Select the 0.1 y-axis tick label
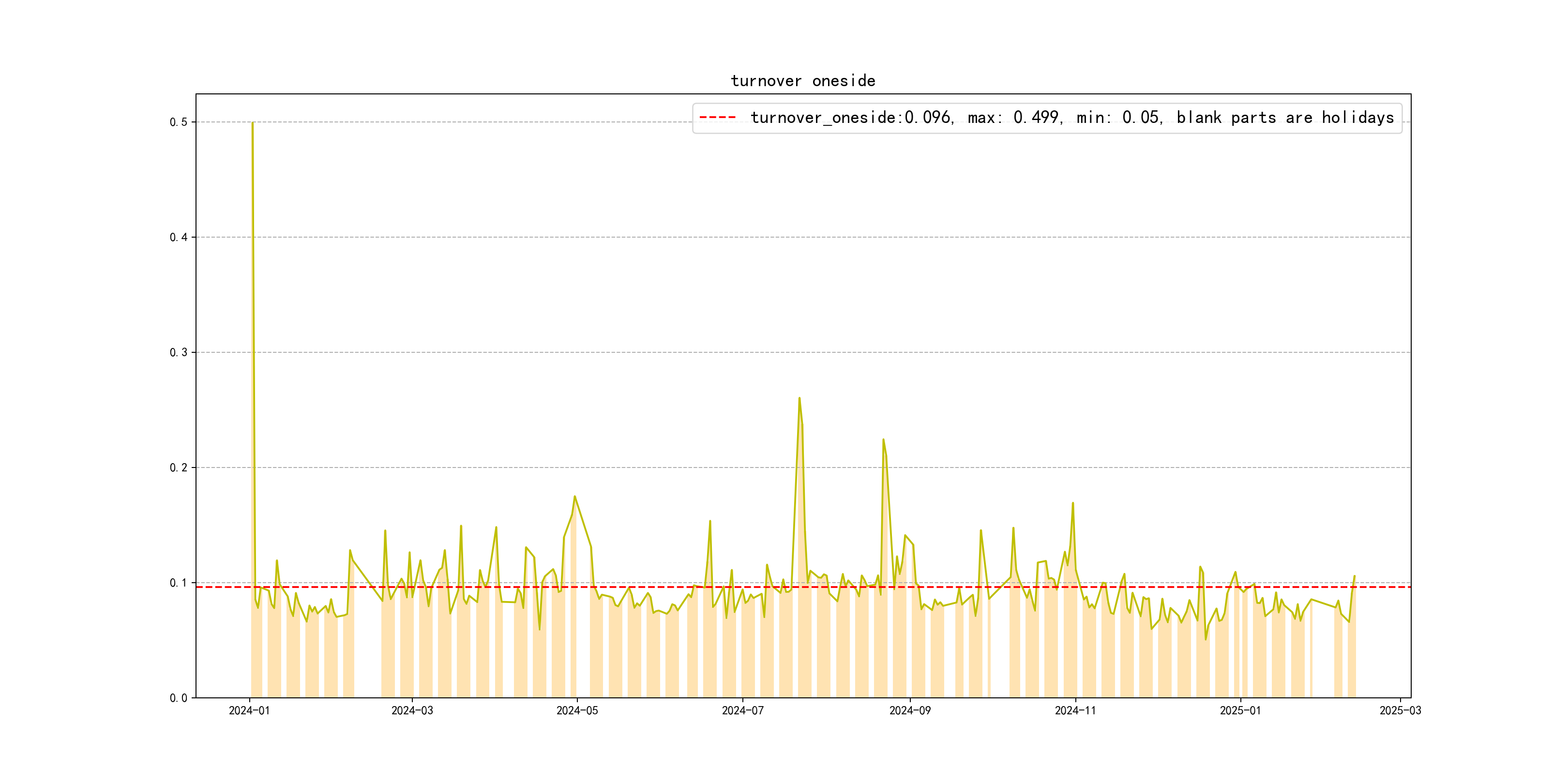The height and width of the screenshot is (784, 1568). point(179,583)
